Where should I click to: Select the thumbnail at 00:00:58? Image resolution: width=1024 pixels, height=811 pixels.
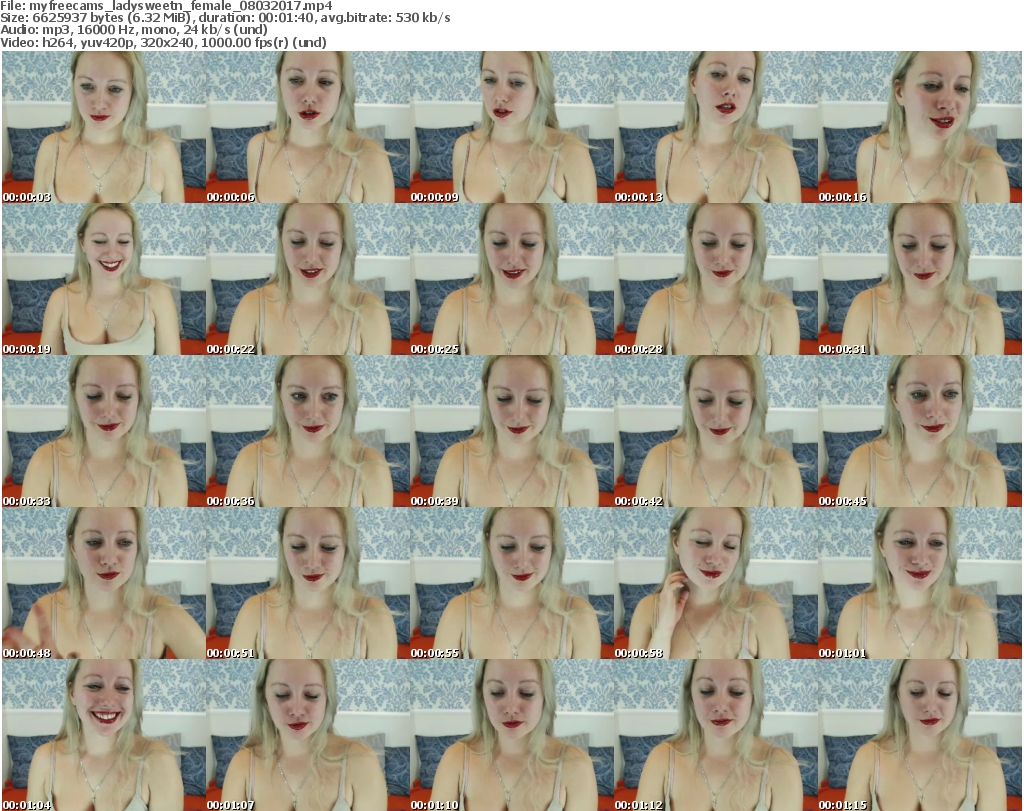(x=716, y=584)
